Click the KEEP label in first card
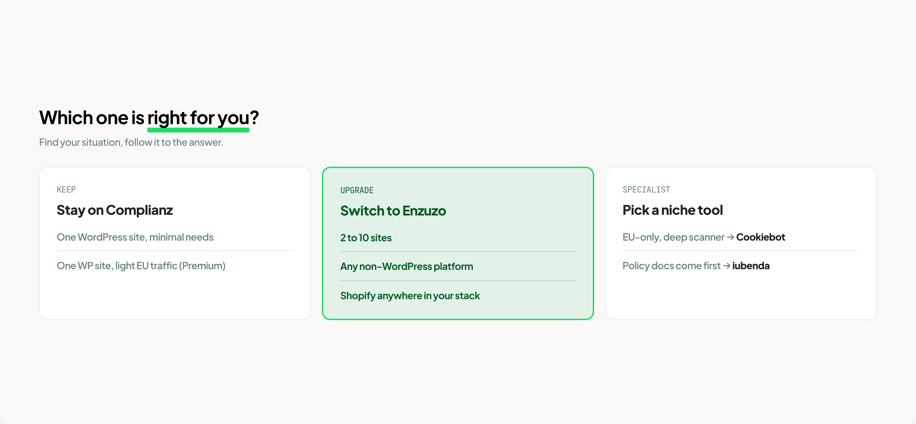 click(x=66, y=190)
